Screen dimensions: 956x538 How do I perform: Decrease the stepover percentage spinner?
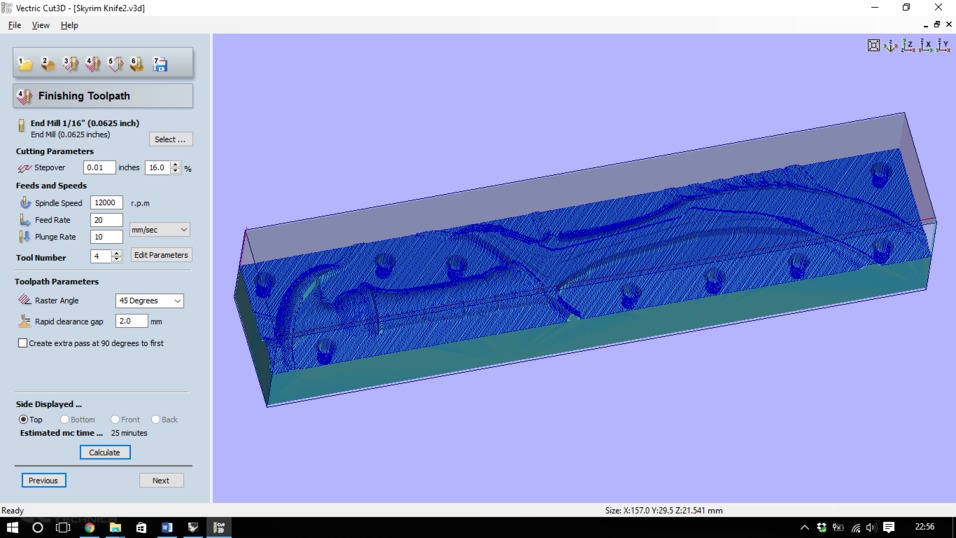coord(176,171)
